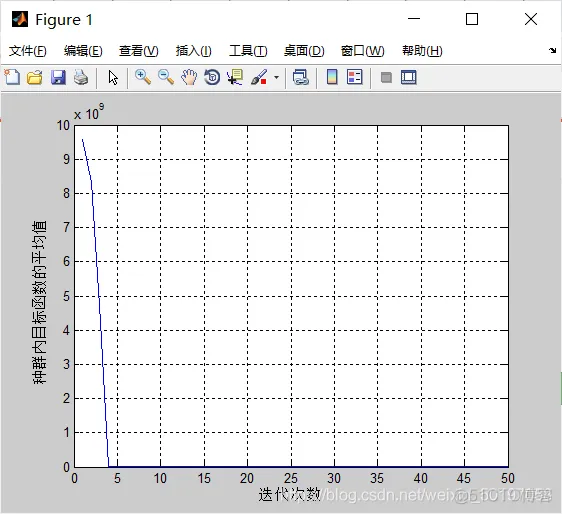This screenshot has height=514, width=562.
Task: Save the figure with the floppy icon
Action: 58,77
